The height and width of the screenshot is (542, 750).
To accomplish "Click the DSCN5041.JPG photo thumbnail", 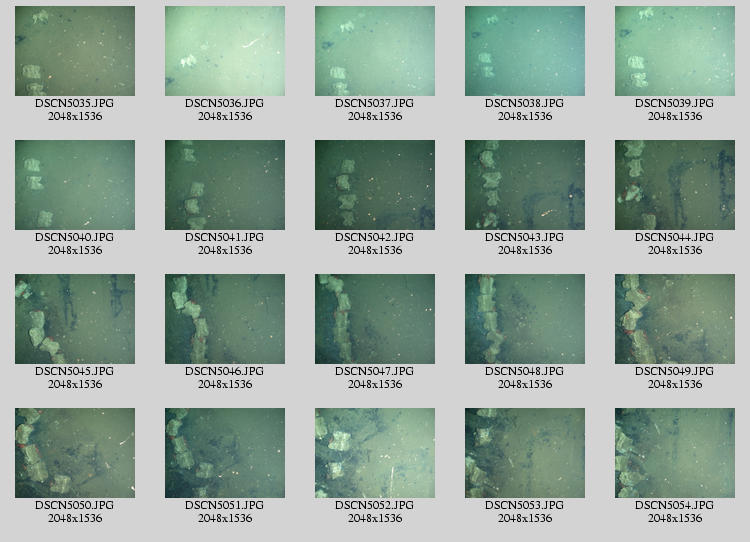I will (x=225, y=185).
